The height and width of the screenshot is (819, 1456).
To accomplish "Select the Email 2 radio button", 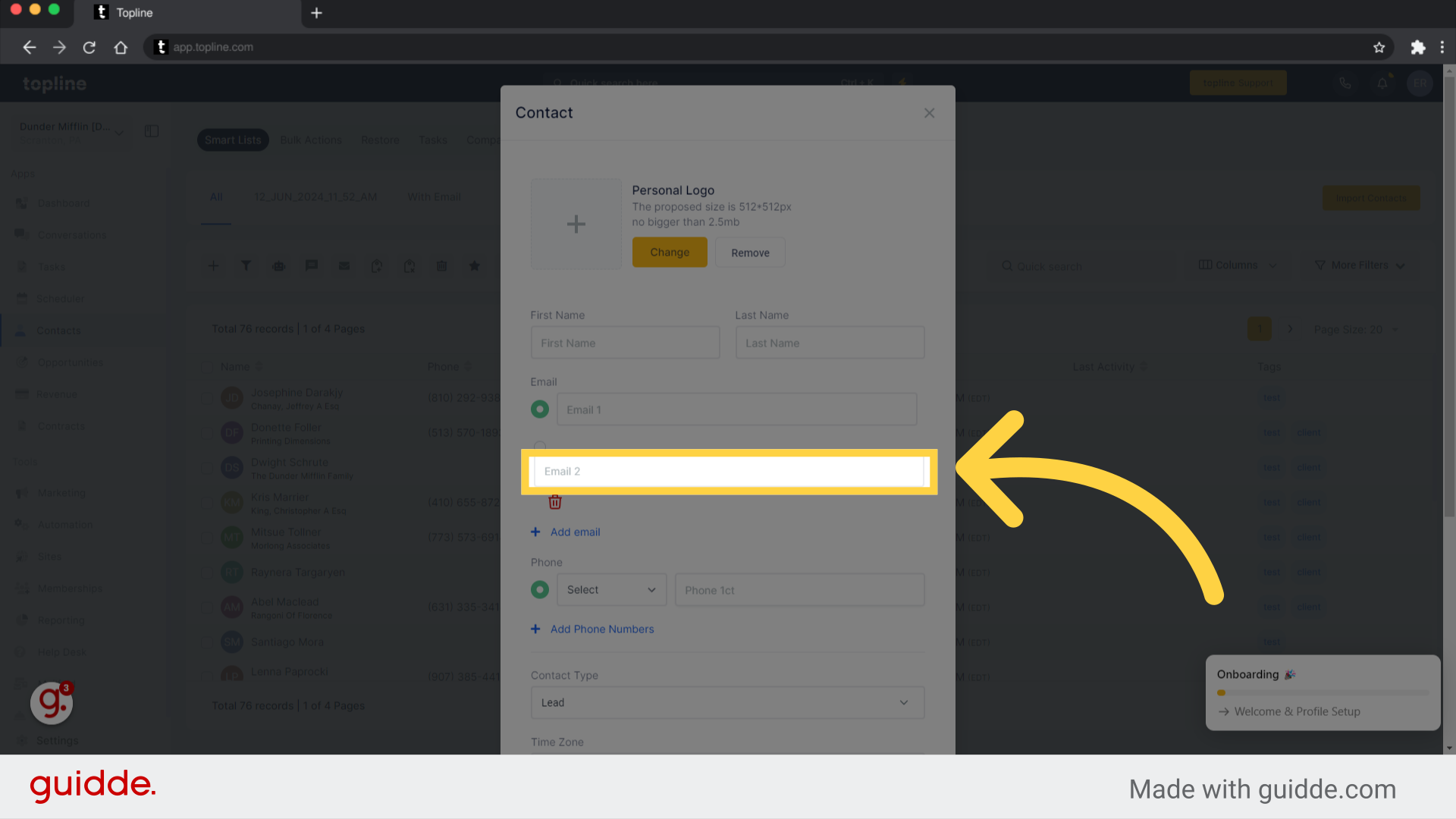I will pos(540,446).
